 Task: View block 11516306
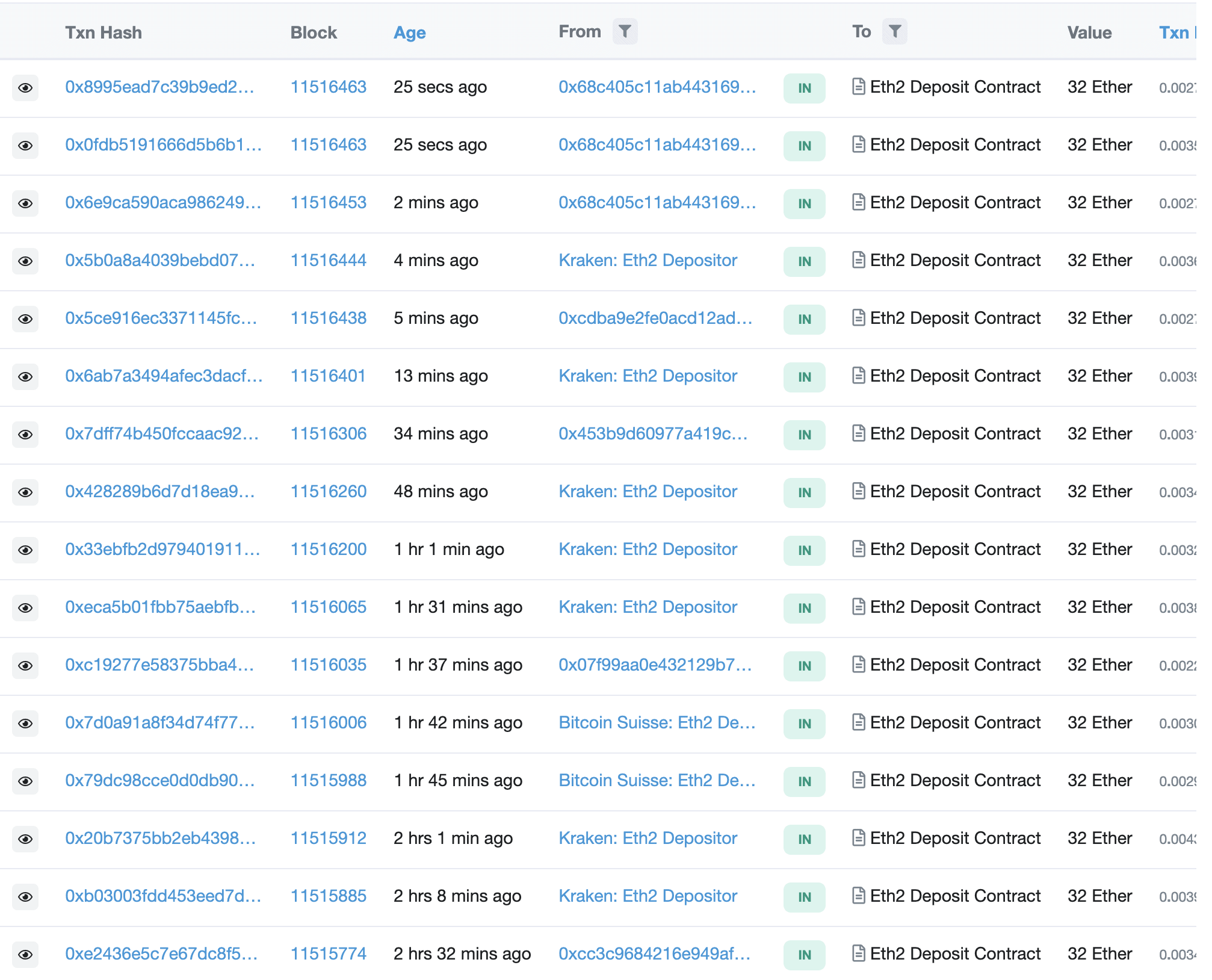pyautogui.click(x=329, y=434)
